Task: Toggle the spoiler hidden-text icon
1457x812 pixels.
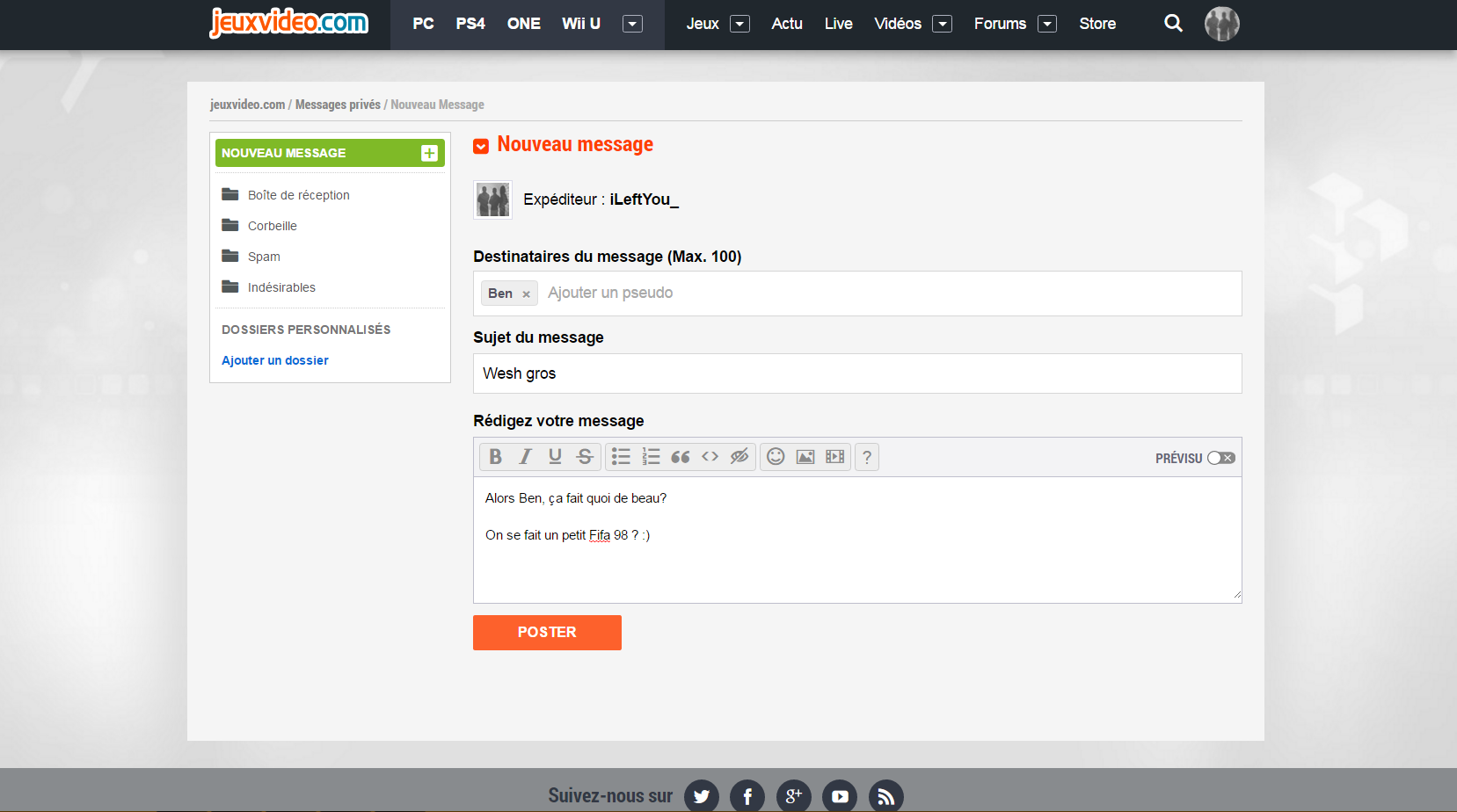Action: (x=739, y=457)
